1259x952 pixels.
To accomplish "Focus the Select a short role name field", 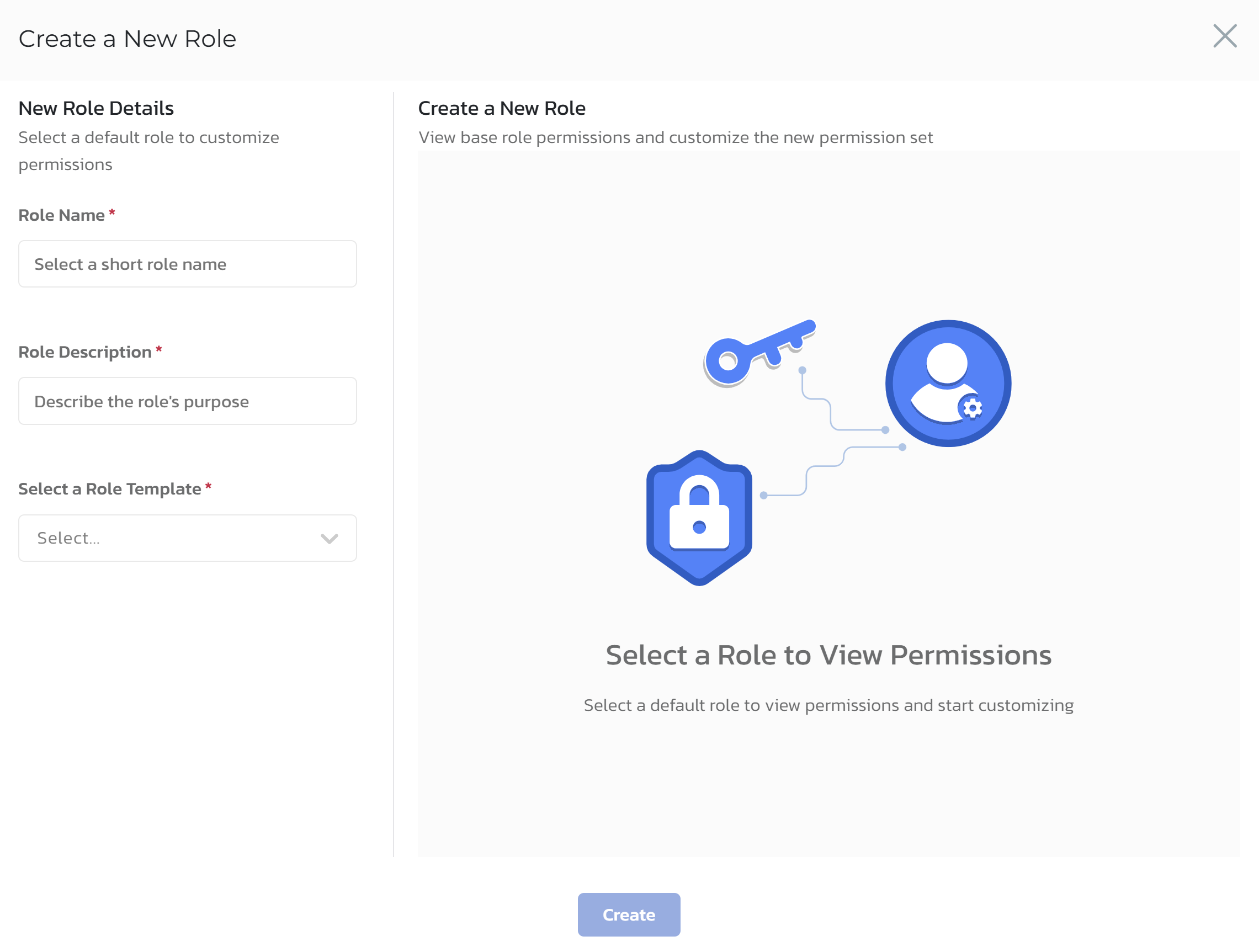I will 187,263.
